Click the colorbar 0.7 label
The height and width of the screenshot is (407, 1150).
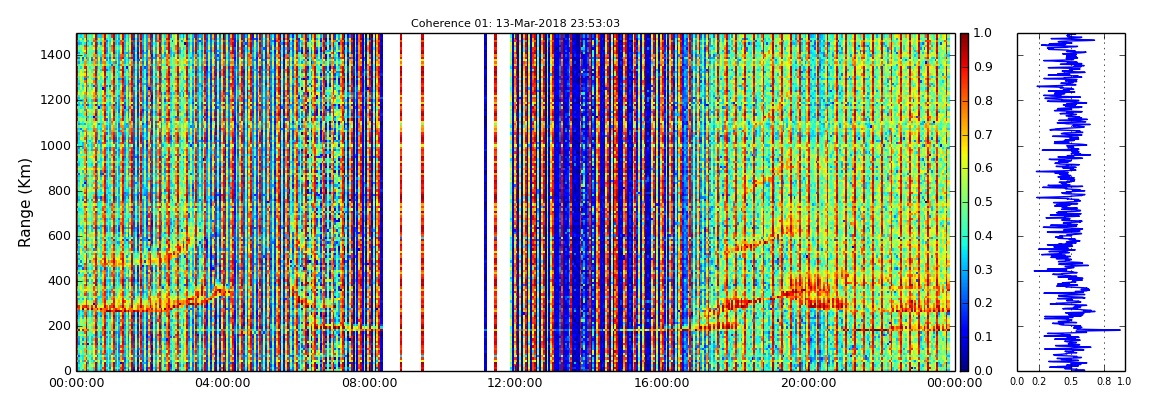click(x=981, y=134)
